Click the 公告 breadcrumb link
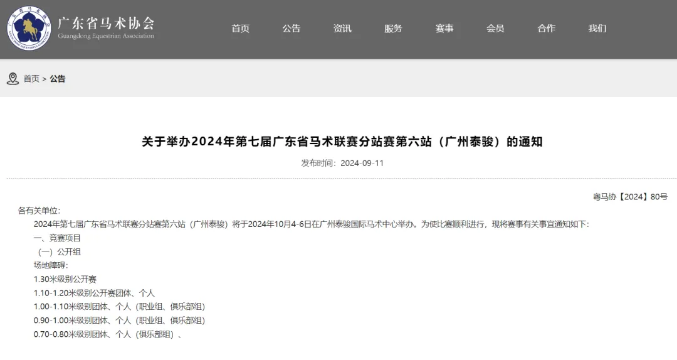 point(57,79)
